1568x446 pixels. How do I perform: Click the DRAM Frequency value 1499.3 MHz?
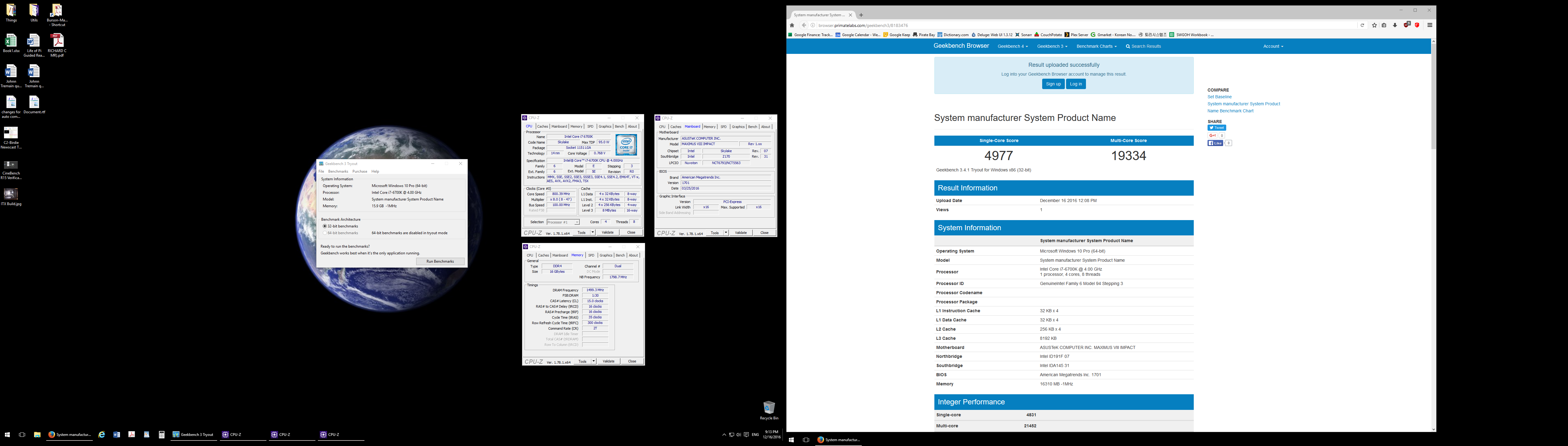[x=595, y=290]
